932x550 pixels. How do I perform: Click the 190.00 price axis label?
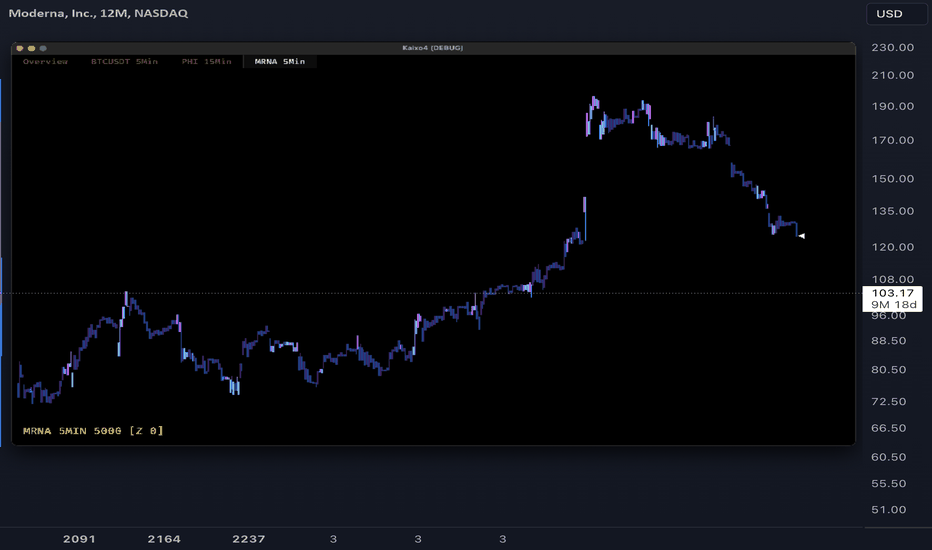pos(892,106)
